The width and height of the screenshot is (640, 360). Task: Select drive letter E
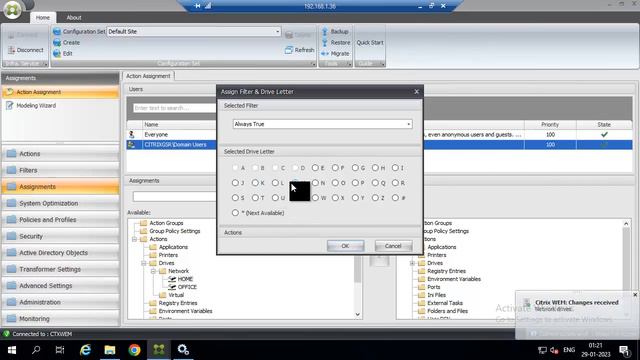(x=315, y=168)
